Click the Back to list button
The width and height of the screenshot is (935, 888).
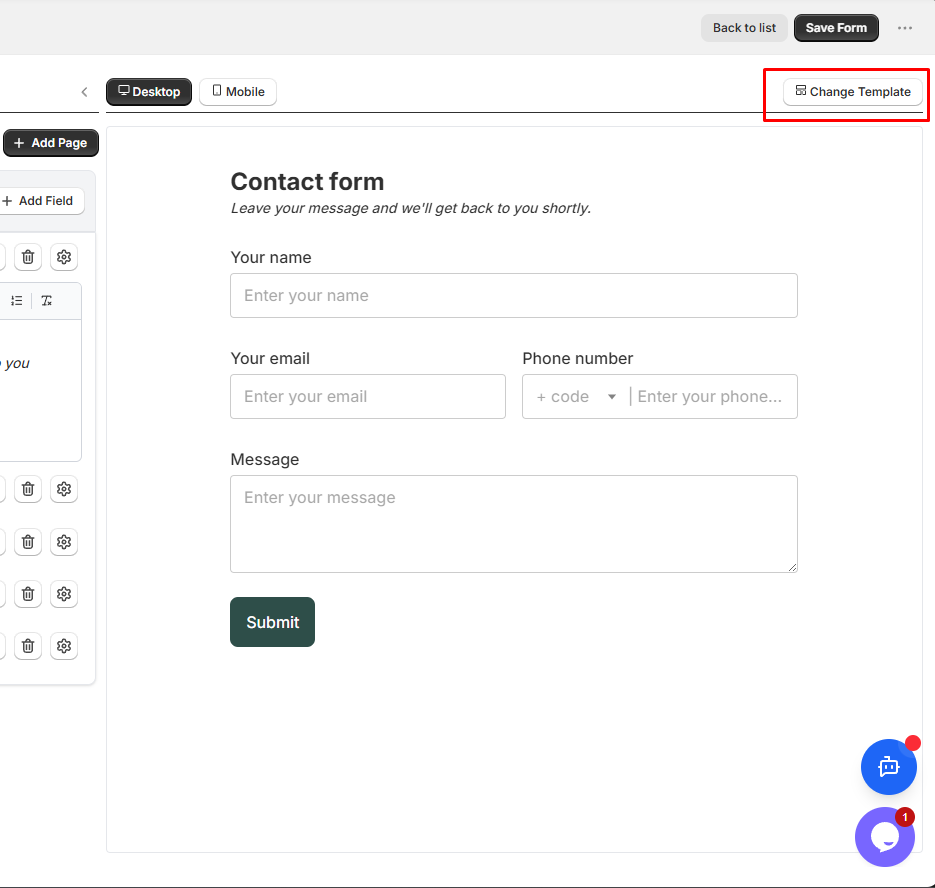(744, 28)
